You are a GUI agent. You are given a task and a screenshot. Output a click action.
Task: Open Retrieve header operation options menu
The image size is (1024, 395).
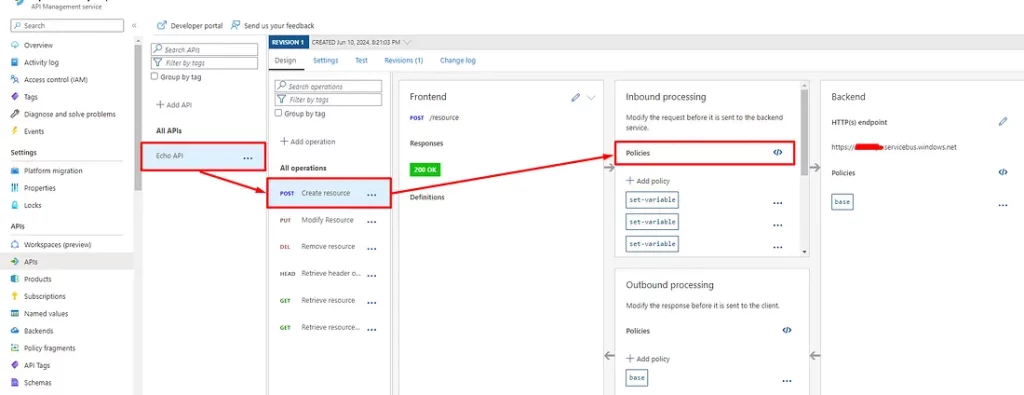click(x=372, y=276)
